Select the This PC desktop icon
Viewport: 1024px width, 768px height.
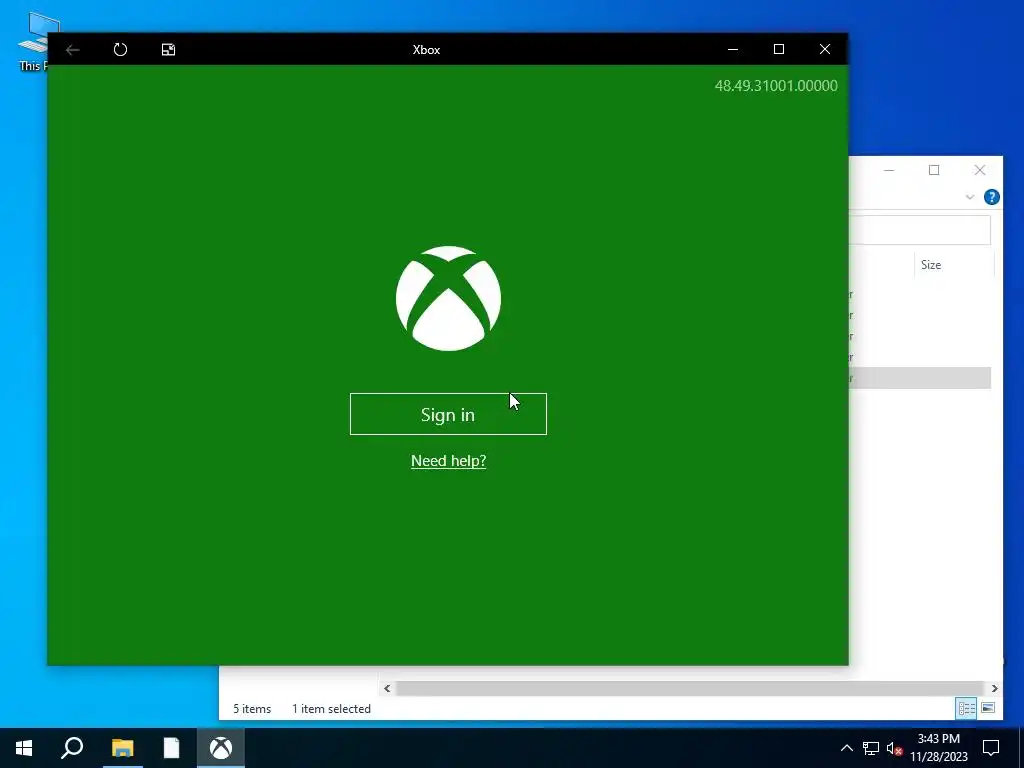click(33, 42)
